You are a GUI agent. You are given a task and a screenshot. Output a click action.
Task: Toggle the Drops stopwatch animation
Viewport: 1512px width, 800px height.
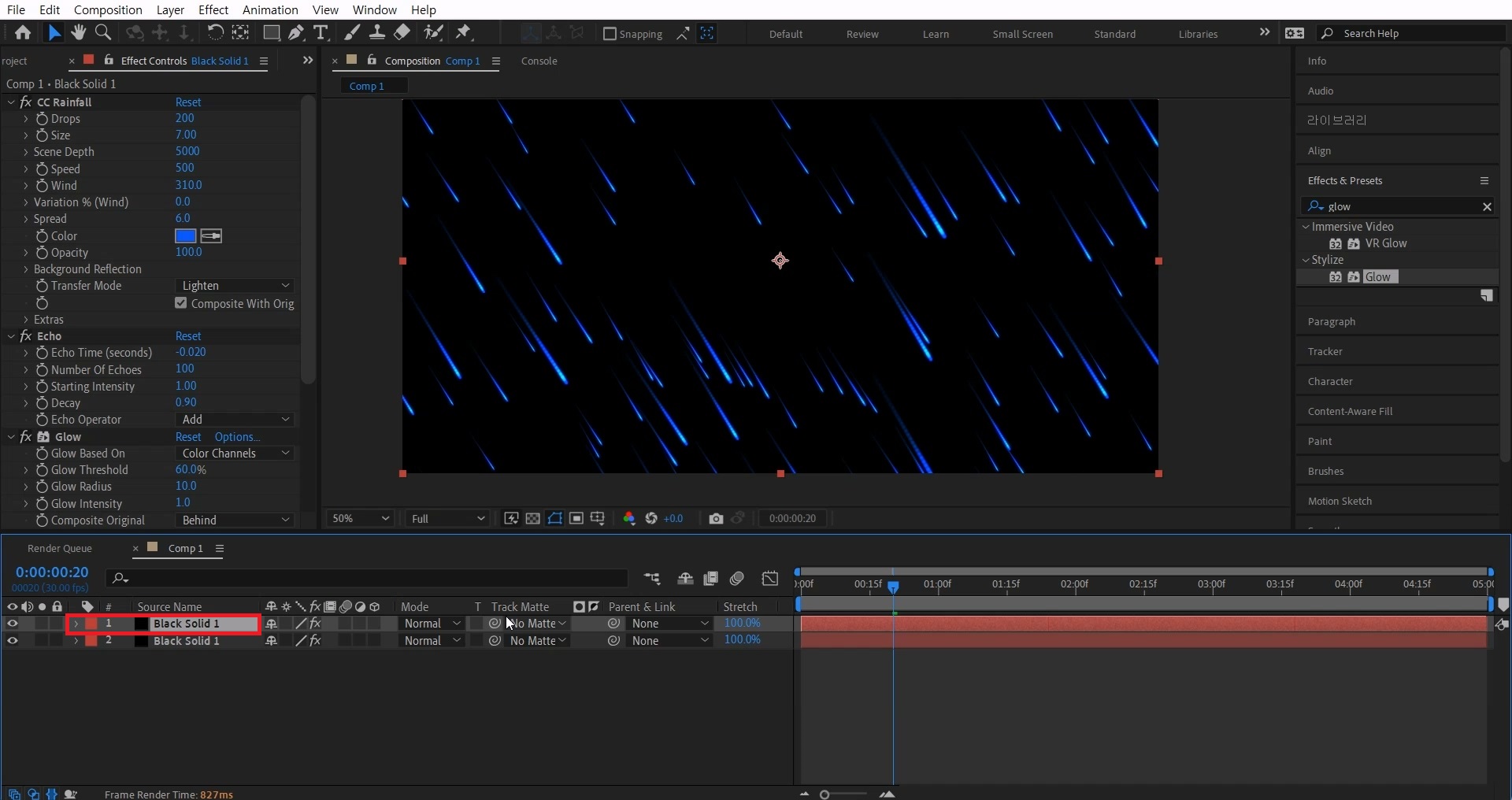[x=42, y=119]
